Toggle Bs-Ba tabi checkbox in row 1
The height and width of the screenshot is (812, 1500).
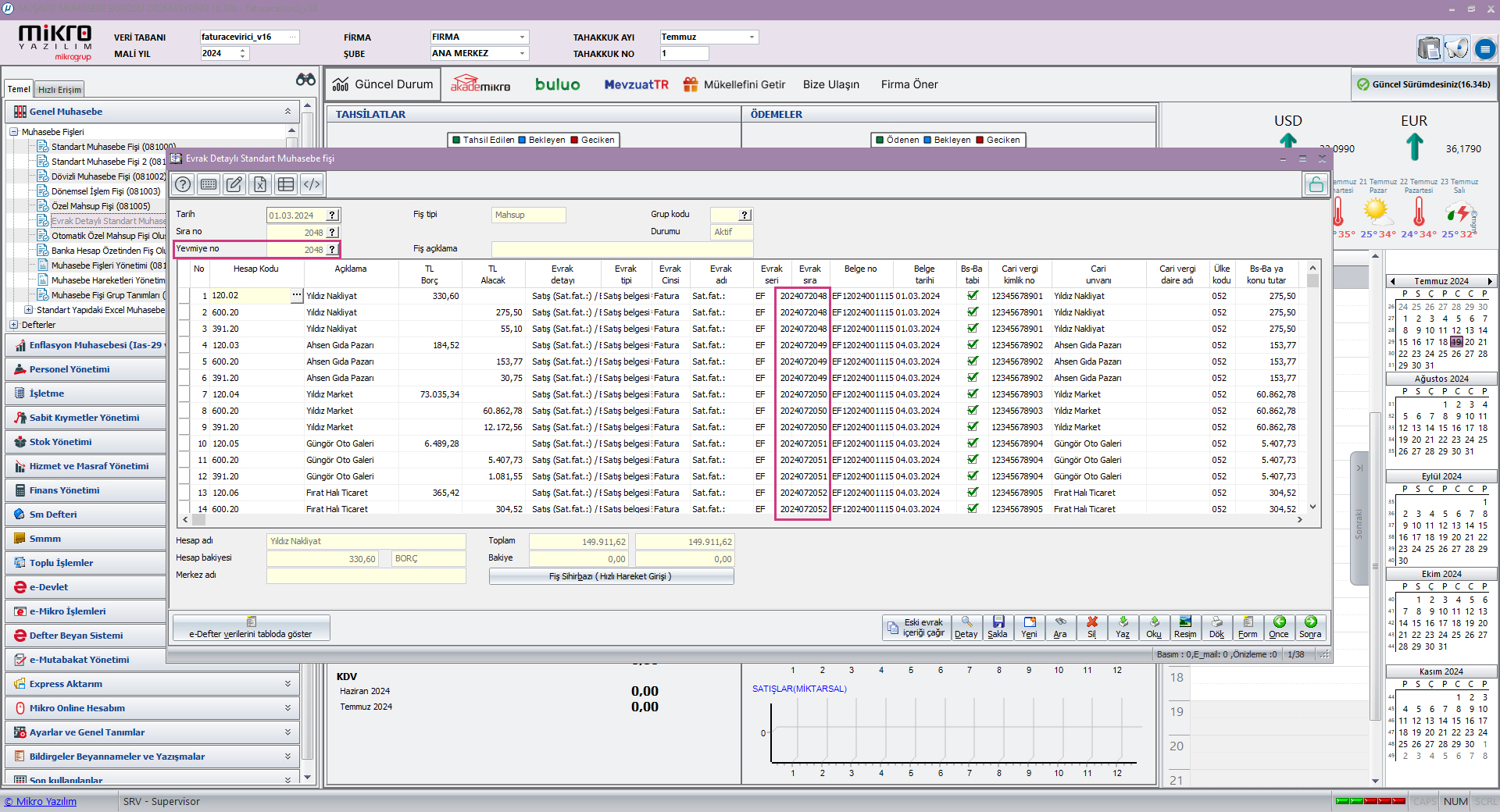click(973, 296)
